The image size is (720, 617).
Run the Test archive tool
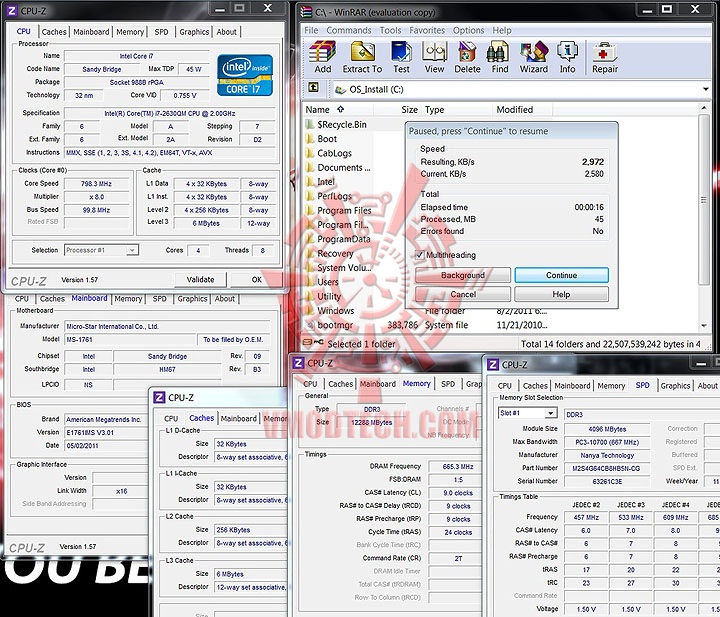tap(401, 57)
